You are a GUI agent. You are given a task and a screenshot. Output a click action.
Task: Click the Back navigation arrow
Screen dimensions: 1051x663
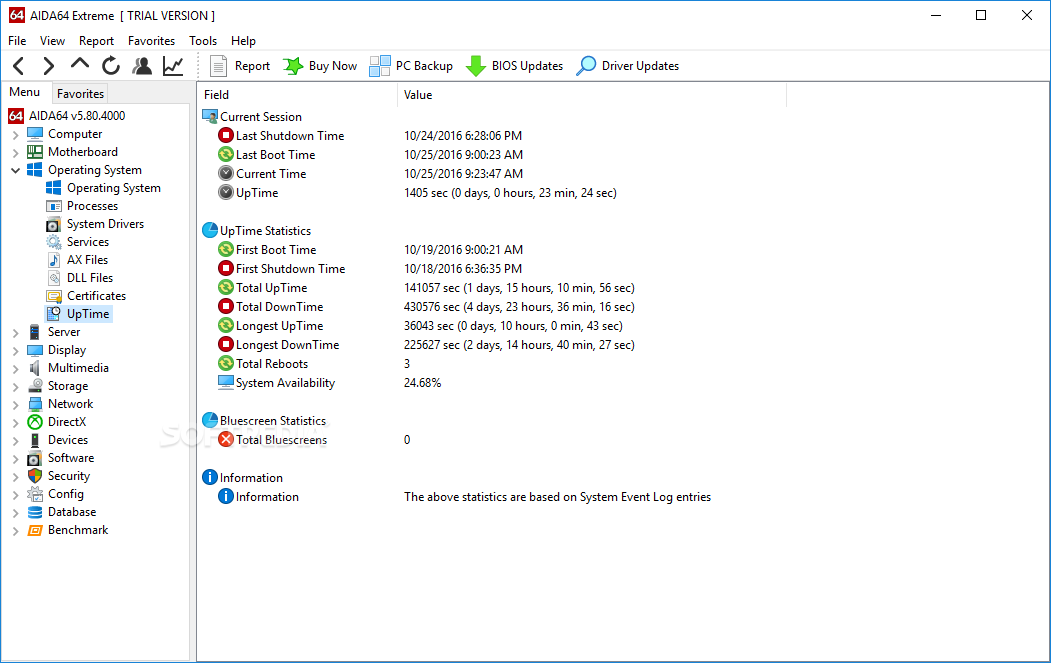(19, 66)
